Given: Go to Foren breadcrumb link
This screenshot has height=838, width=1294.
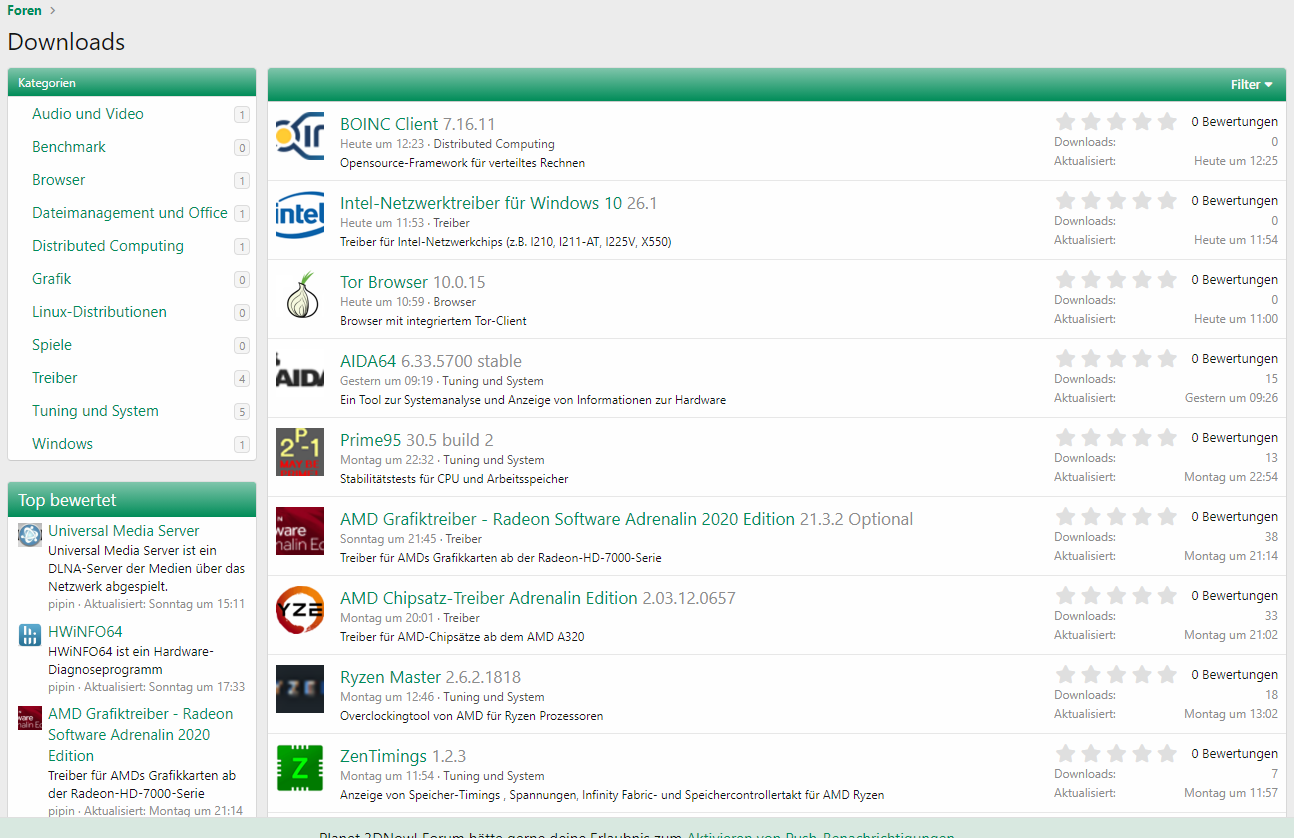Looking at the screenshot, I should point(24,10).
